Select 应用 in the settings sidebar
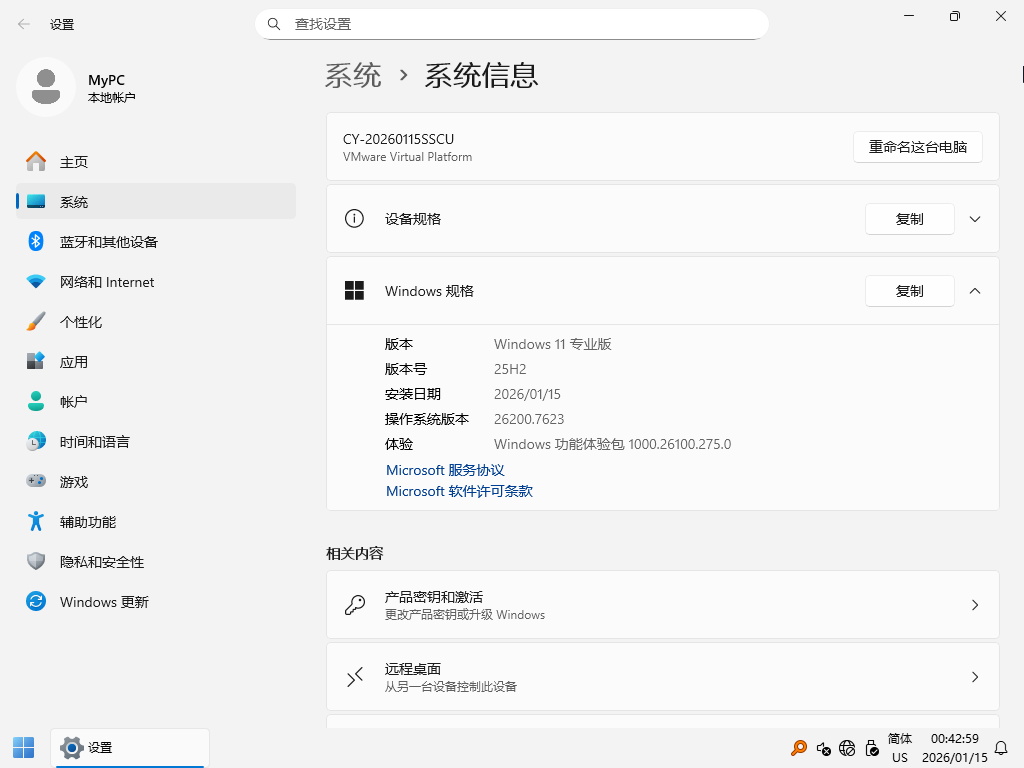The image size is (1024, 768). [x=74, y=362]
